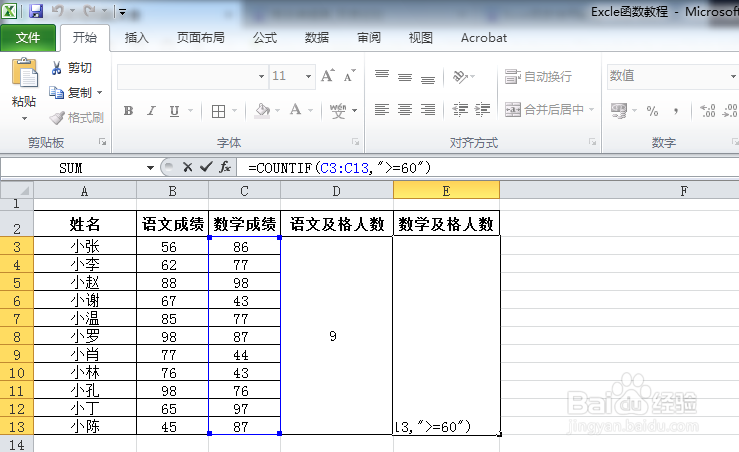Increase font size with large A icon
Viewport: 739px width, 452px height.
[x=328, y=75]
